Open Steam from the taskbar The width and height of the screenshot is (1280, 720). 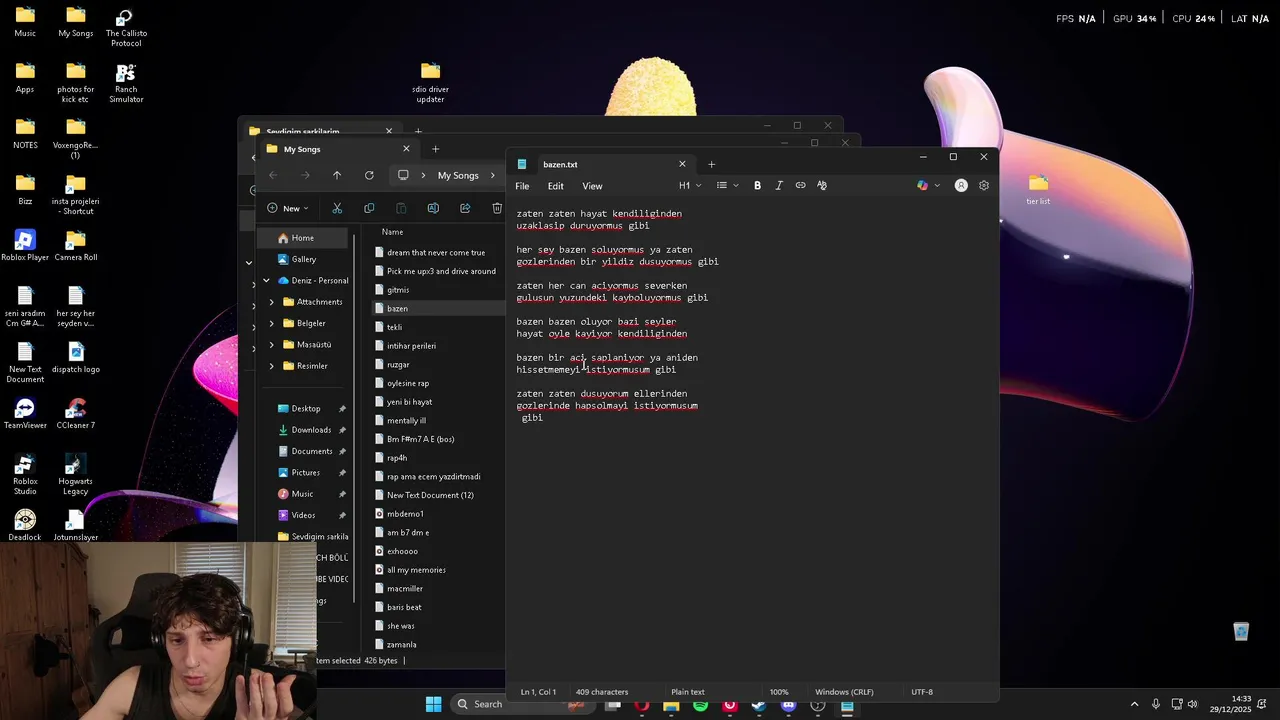click(759, 705)
